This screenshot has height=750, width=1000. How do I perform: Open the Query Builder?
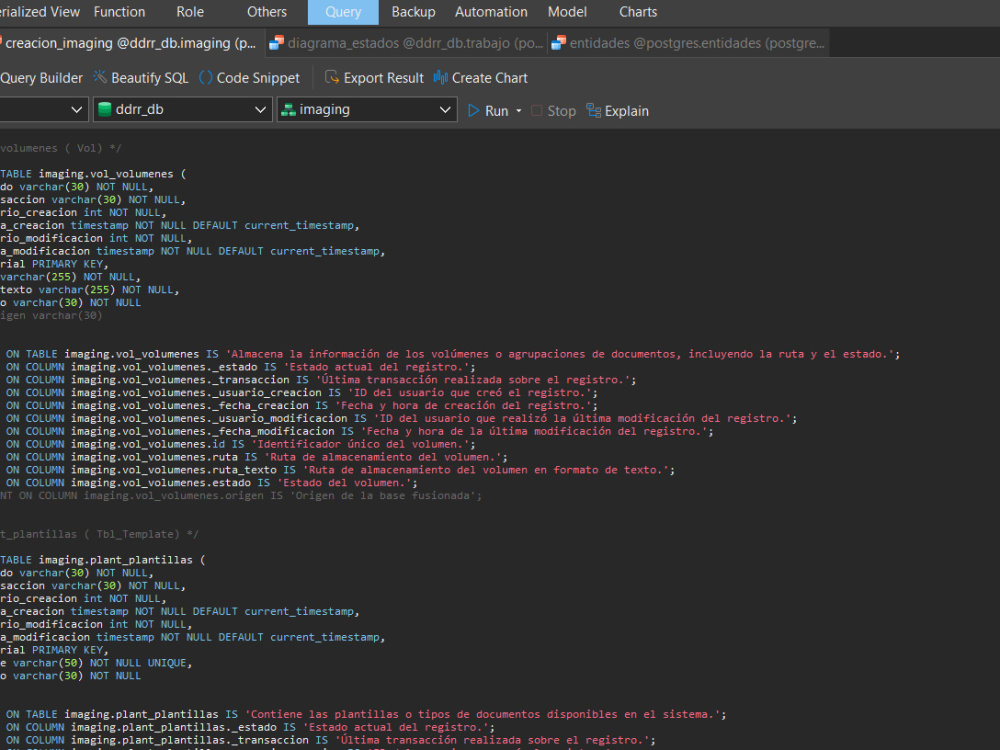click(x=41, y=78)
